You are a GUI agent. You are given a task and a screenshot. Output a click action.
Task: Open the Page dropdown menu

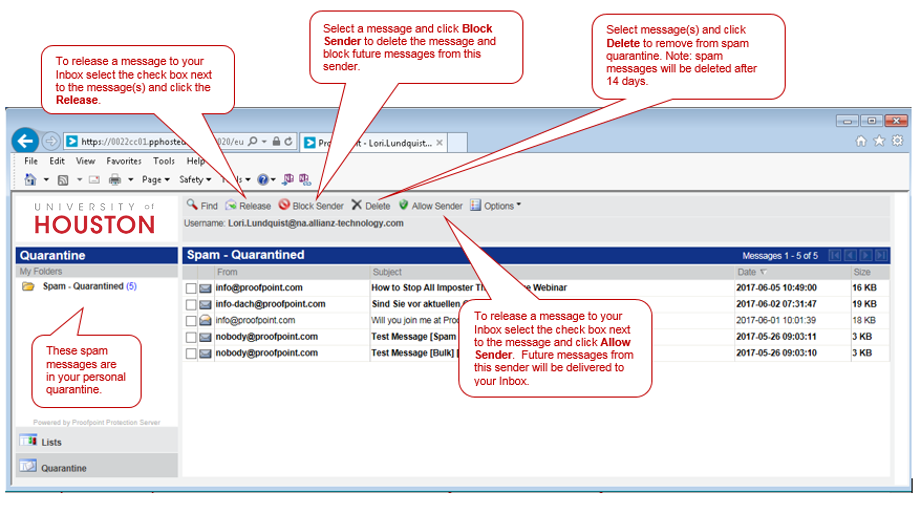point(155,180)
